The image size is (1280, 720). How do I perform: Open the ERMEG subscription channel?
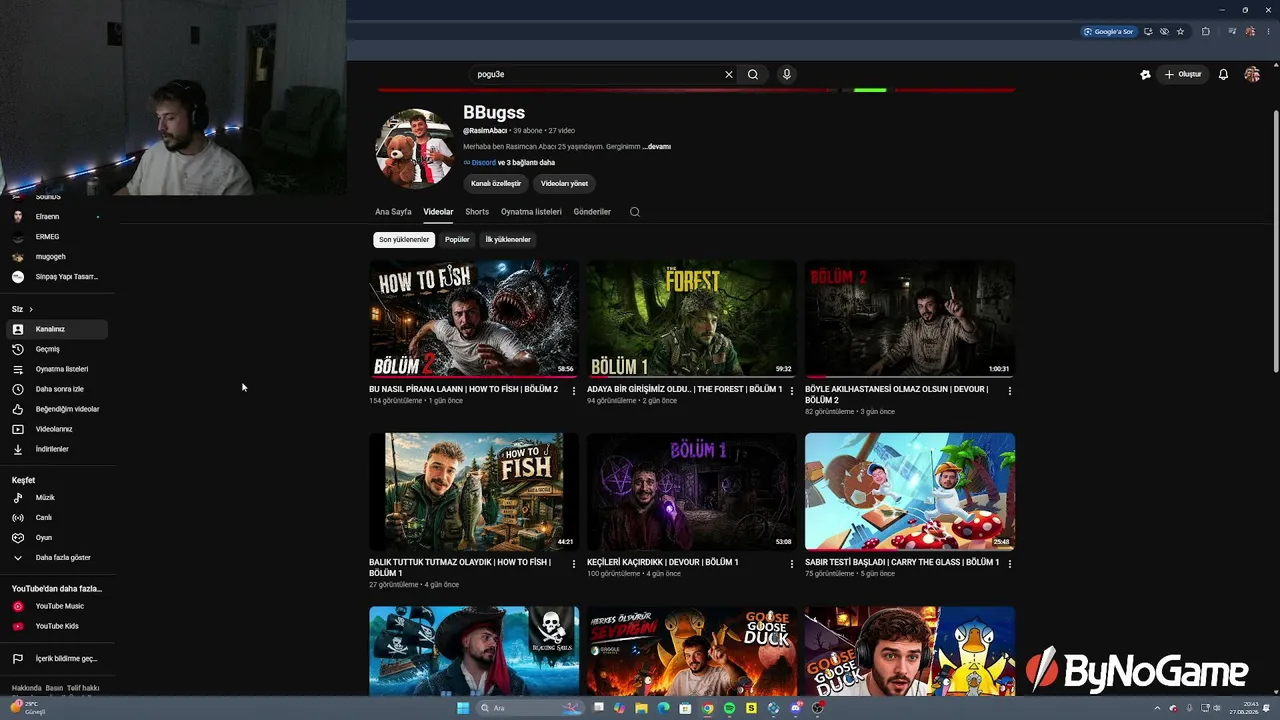(x=55, y=237)
